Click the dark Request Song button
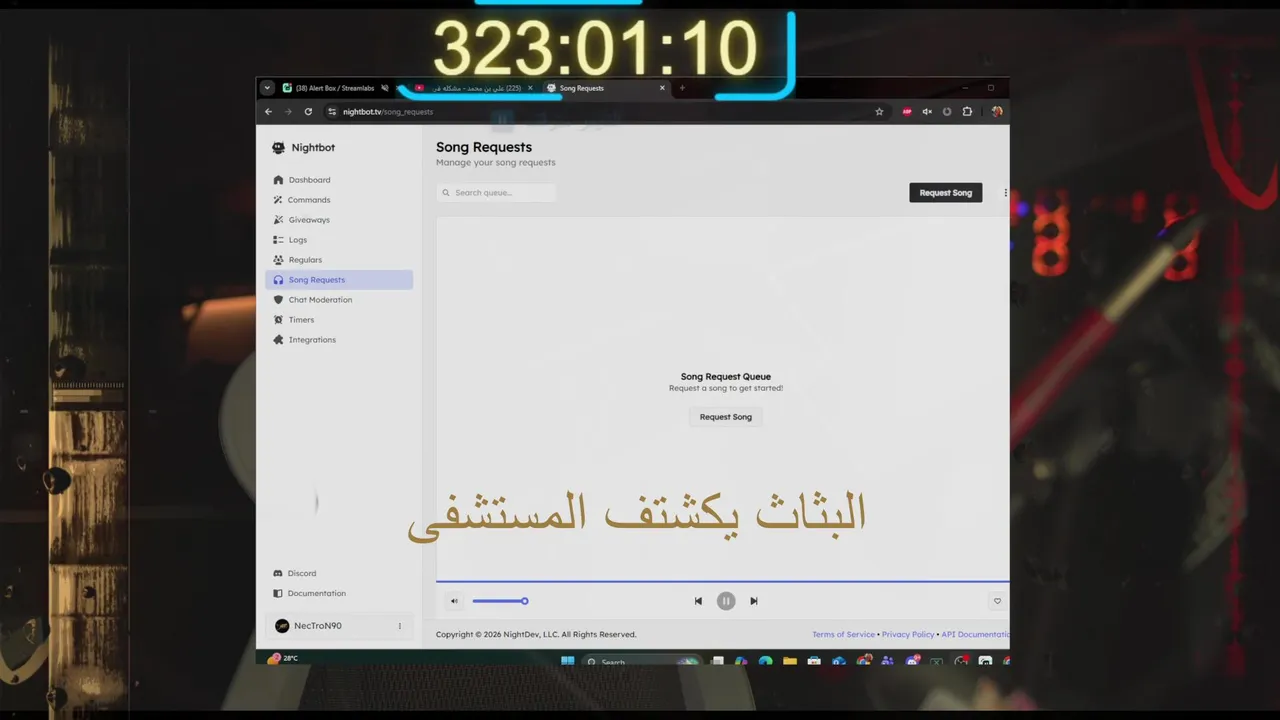 [945, 192]
